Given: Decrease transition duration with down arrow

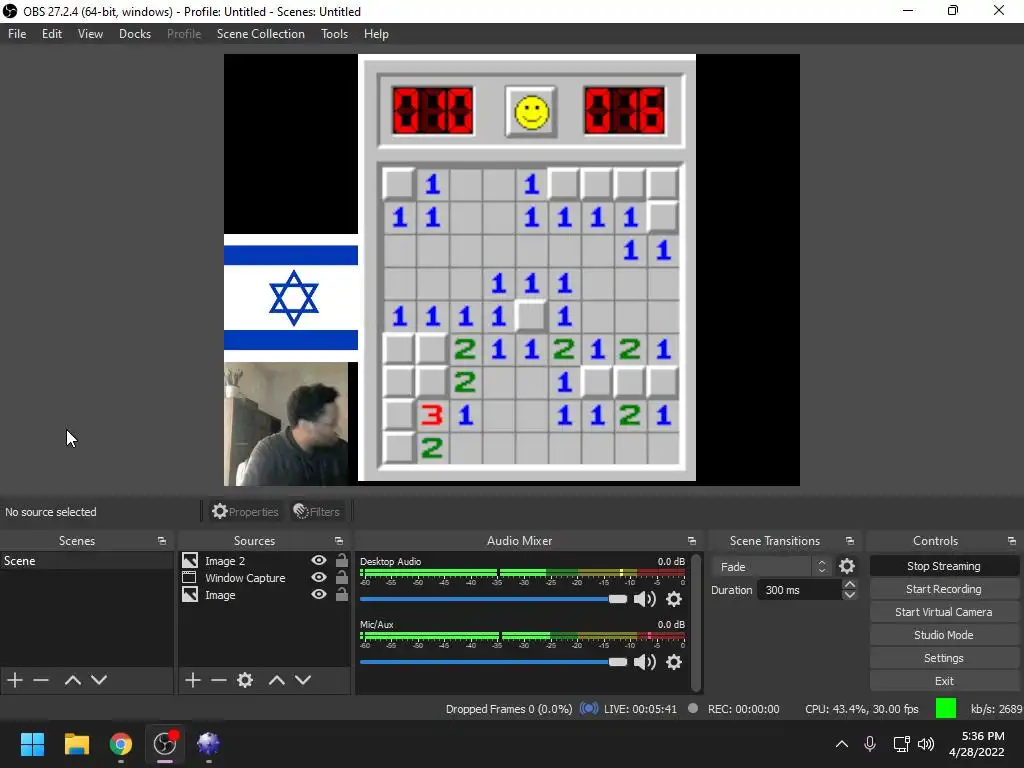Looking at the screenshot, I should pos(850,595).
